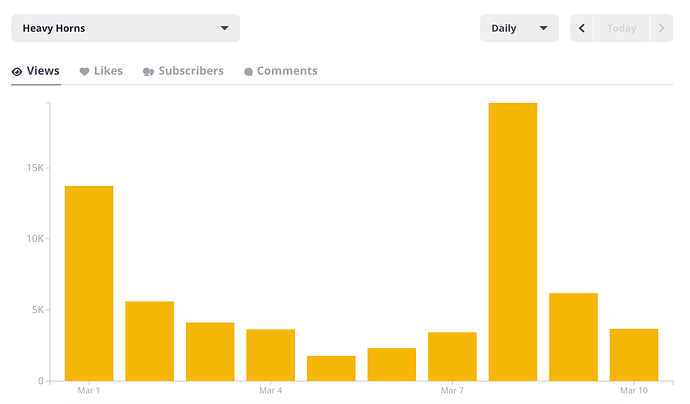Click the Mar 10 views bar
Image resolution: width=690 pixels, height=404 pixels.
[x=634, y=355]
